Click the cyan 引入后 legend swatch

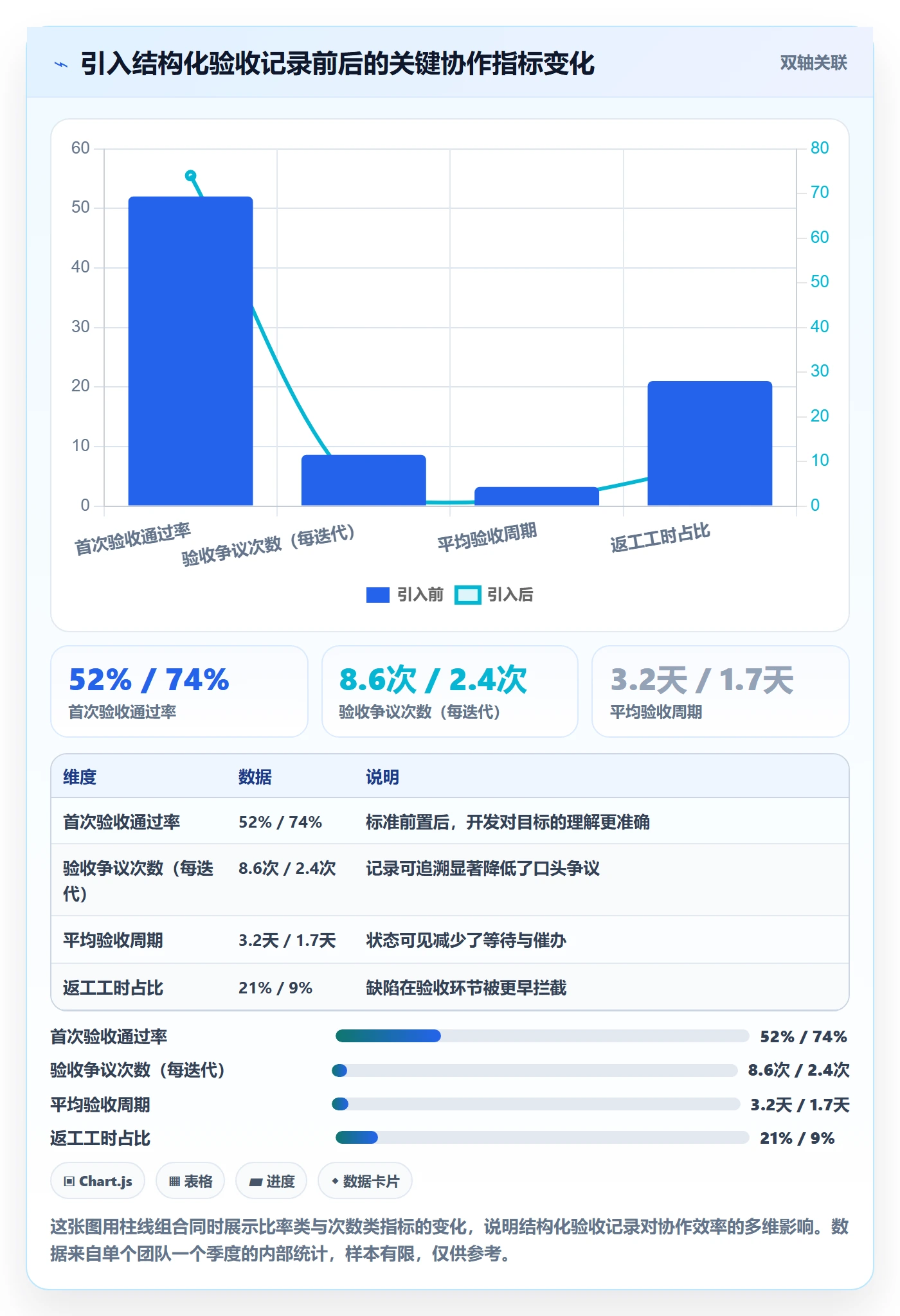pyautogui.click(x=467, y=595)
